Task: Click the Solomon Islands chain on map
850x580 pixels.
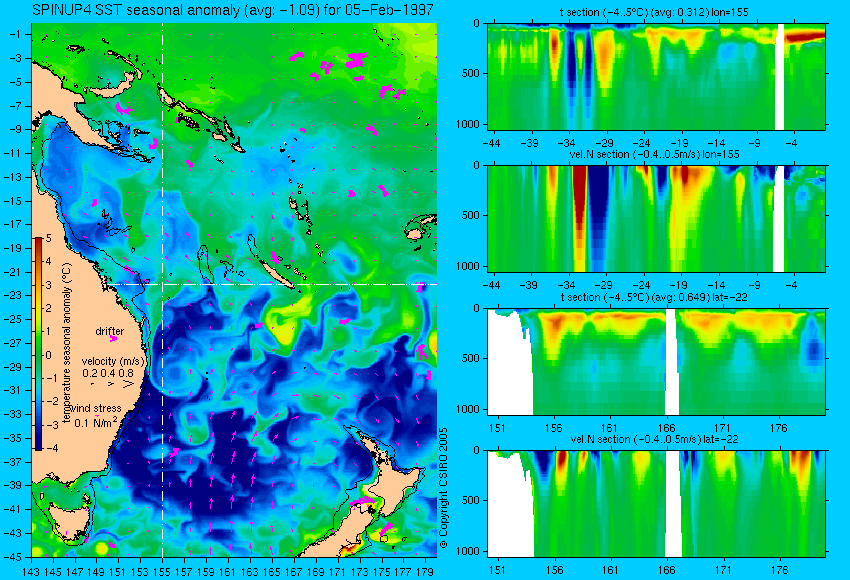Action: click(202, 115)
